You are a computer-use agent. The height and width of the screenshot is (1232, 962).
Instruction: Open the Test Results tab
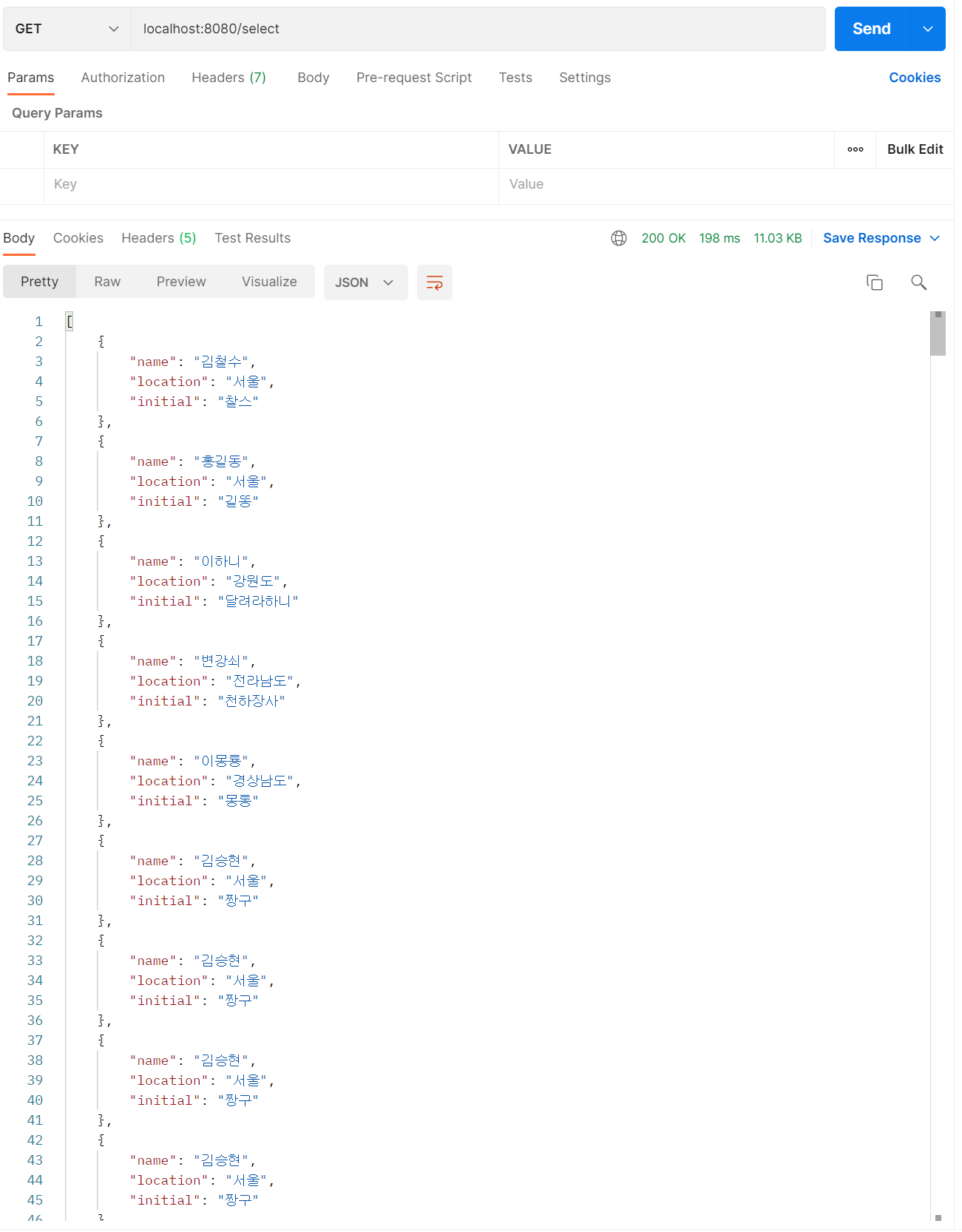(x=253, y=238)
